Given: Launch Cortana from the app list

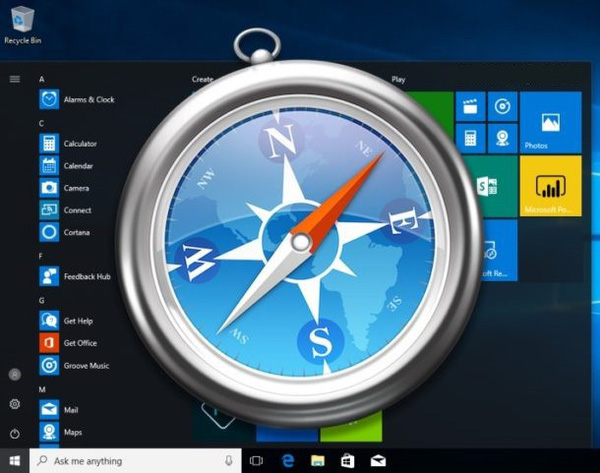Looking at the screenshot, I should tap(49, 232).
